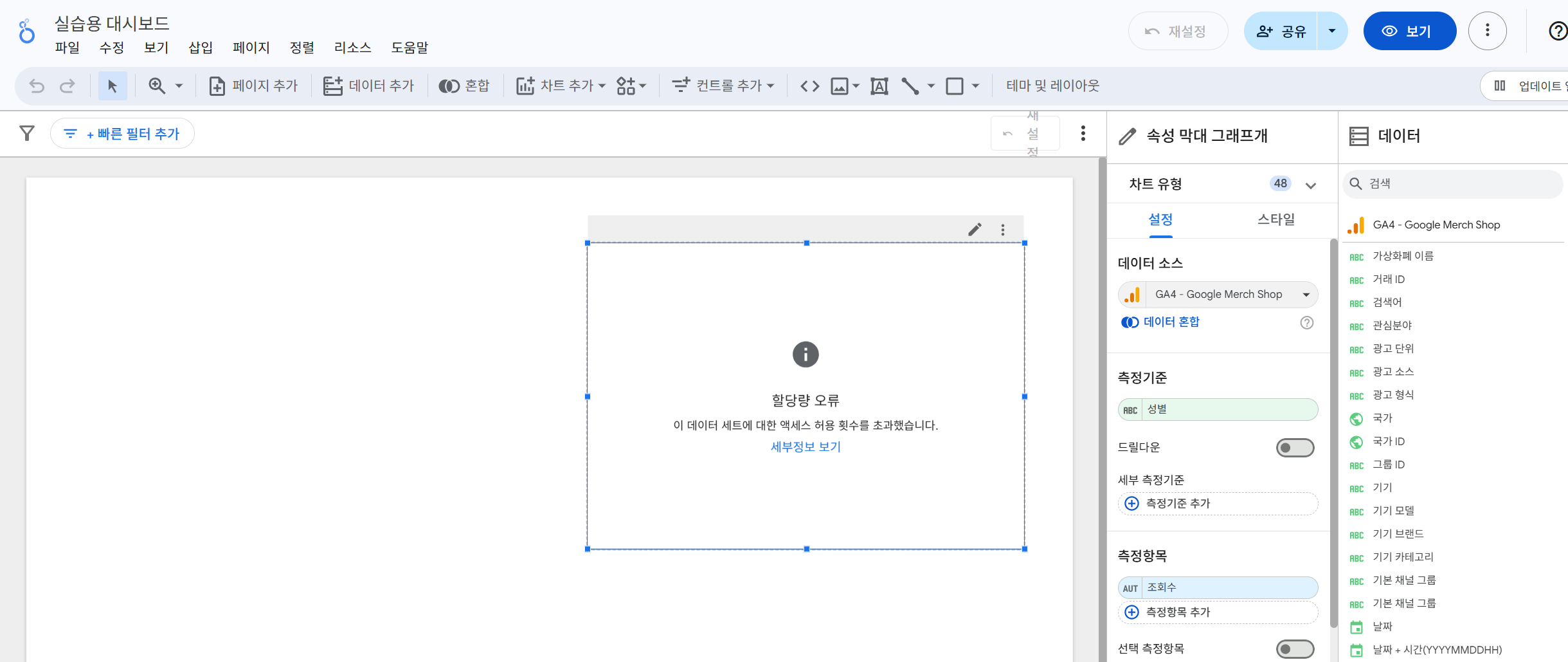Click the 재설정 button in header
This screenshot has height=662, width=1568.
pos(1178,31)
